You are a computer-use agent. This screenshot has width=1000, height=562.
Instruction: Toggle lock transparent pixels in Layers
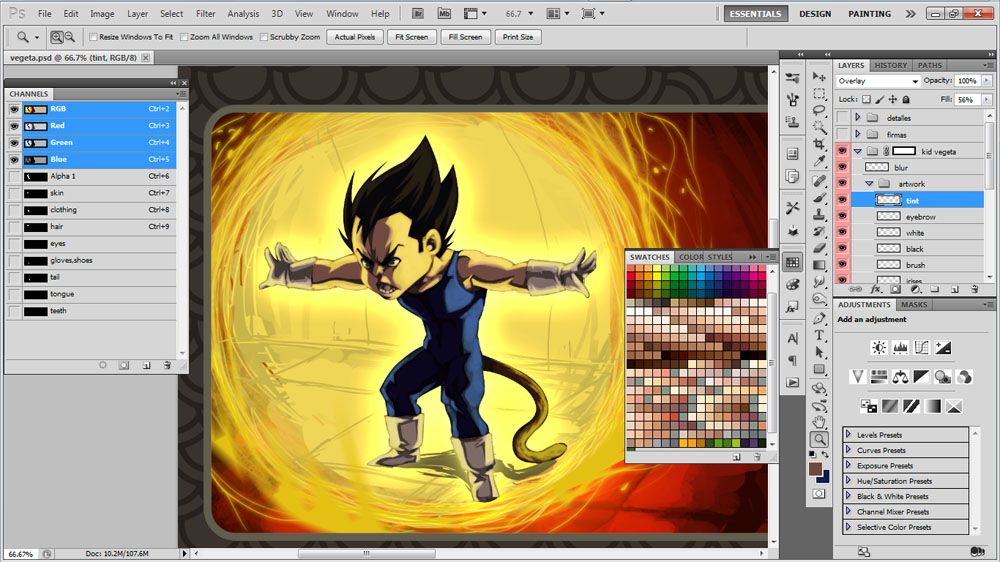(866, 100)
